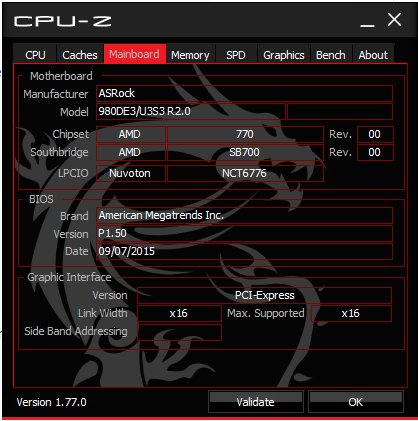
Task: Minimize the CPU-Z window
Action: tap(367, 21)
